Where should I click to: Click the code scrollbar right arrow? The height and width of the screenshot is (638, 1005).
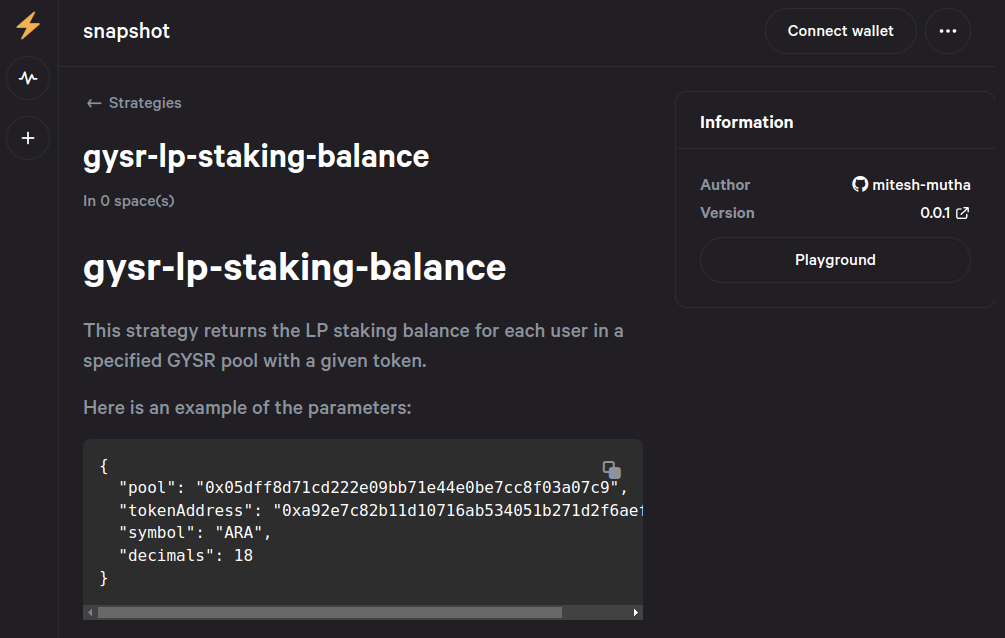pos(635,612)
